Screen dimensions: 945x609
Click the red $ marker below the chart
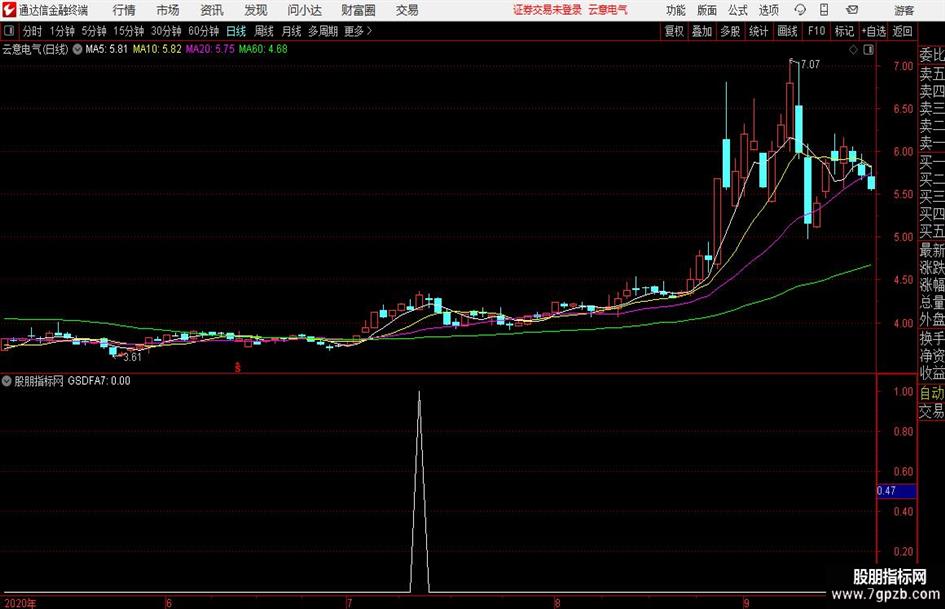click(237, 367)
